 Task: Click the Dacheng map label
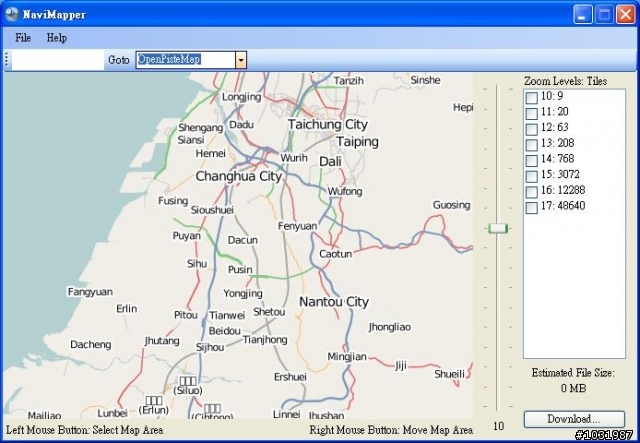pyautogui.click(x=91, y=345)
